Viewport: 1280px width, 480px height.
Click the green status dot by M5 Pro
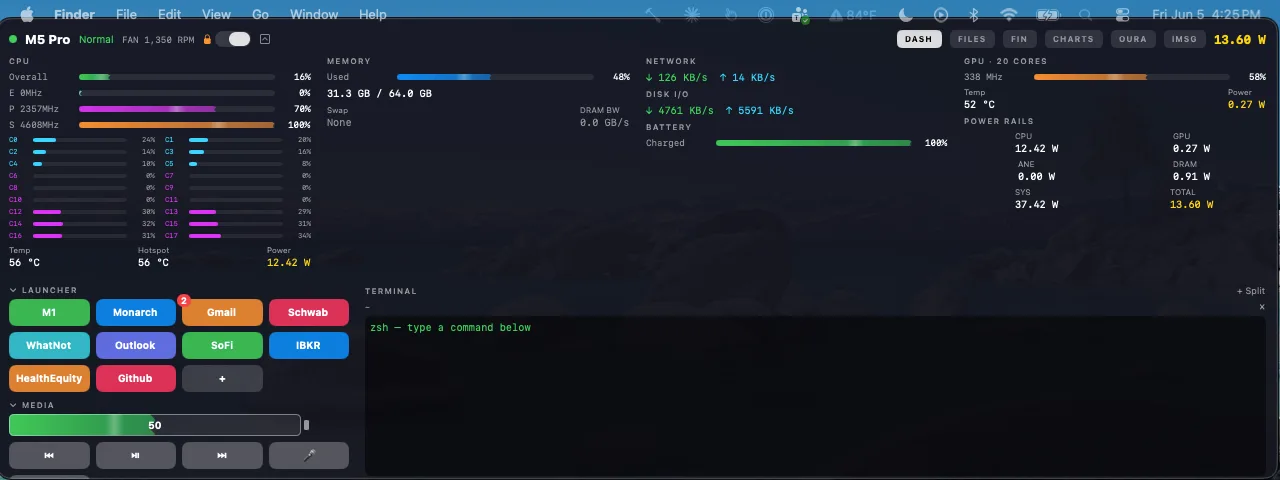pos(13,39)
